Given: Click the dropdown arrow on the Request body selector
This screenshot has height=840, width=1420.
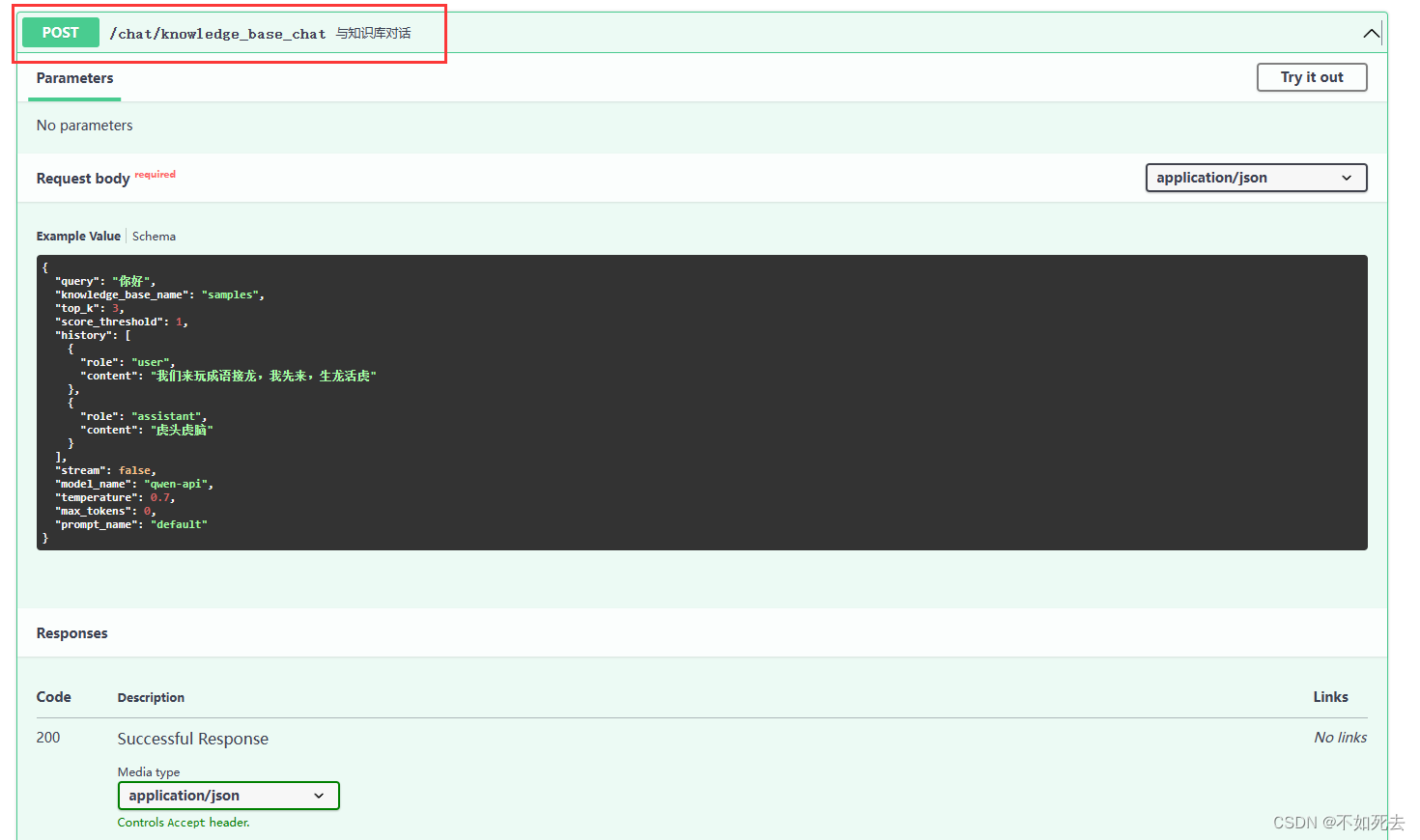Looking at the screenshot, I should click(1347, 178).
